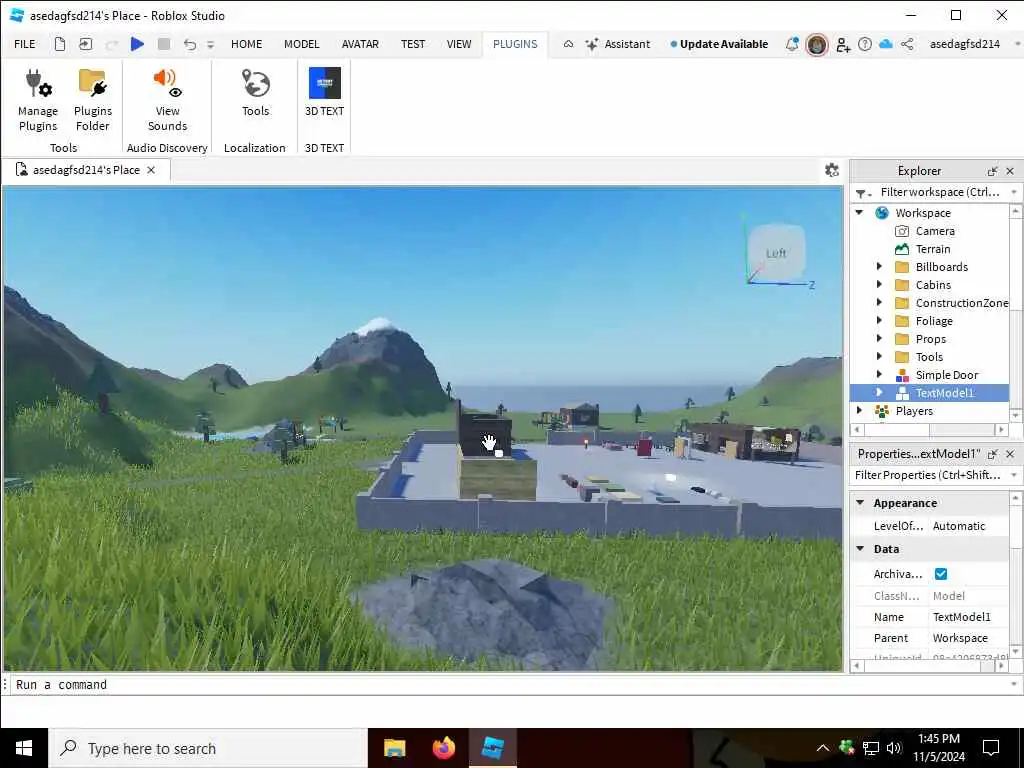Undock the Properties panel
1024x768 pixels.
tap(992, 454)
